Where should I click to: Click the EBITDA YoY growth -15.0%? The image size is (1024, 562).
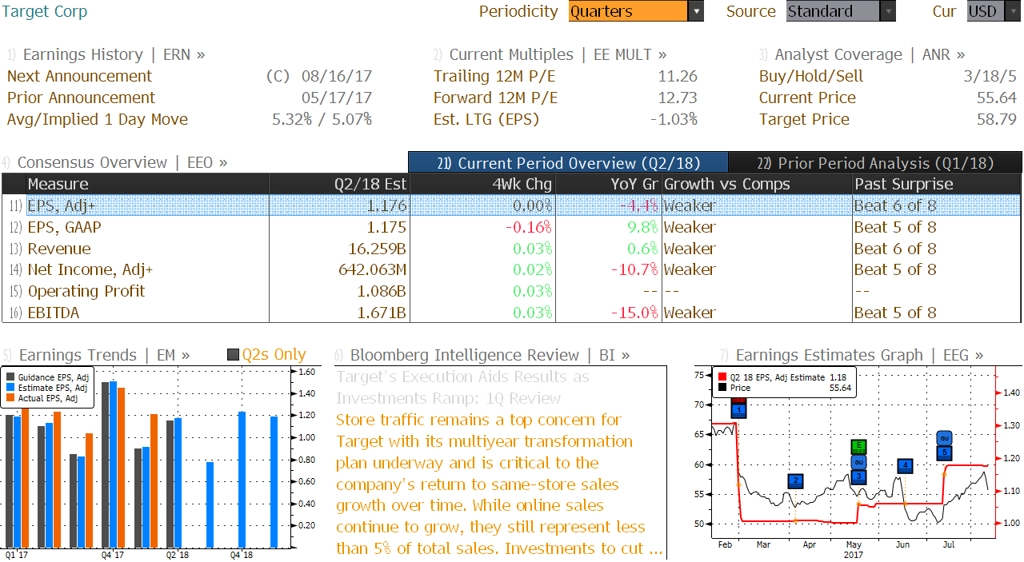(634, 313)
